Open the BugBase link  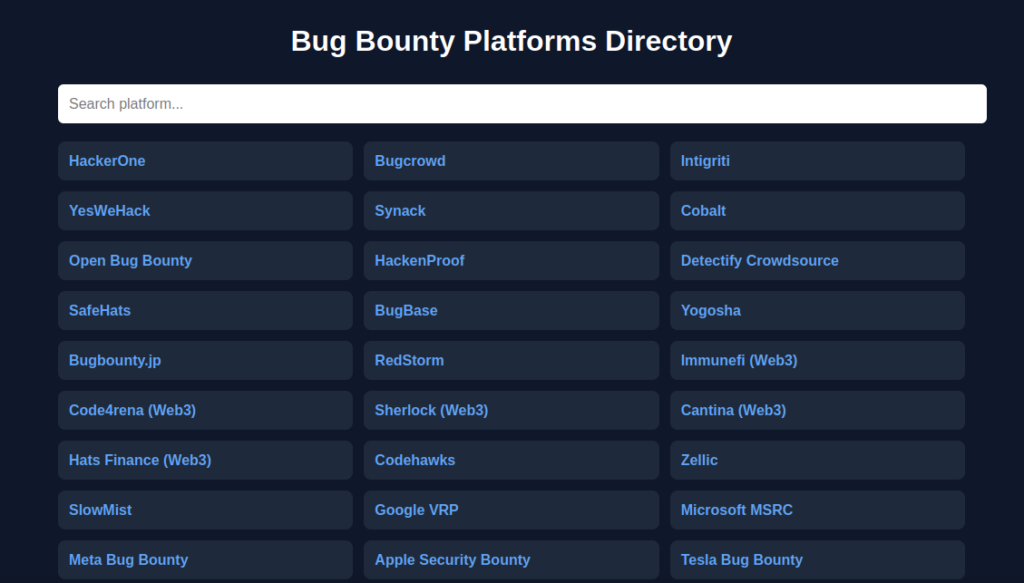[406, 311]
